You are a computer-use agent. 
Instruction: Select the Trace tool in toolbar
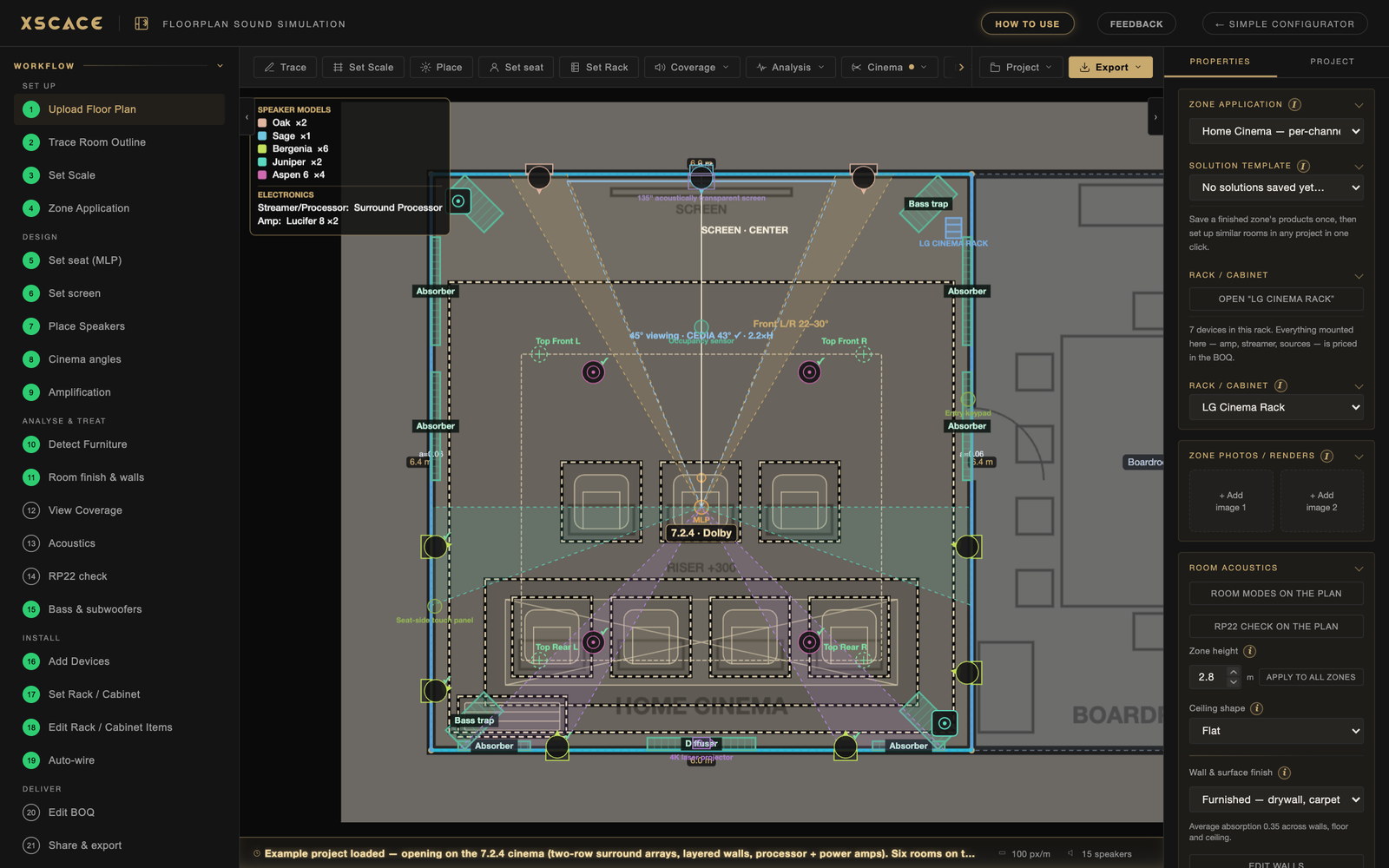285,67
